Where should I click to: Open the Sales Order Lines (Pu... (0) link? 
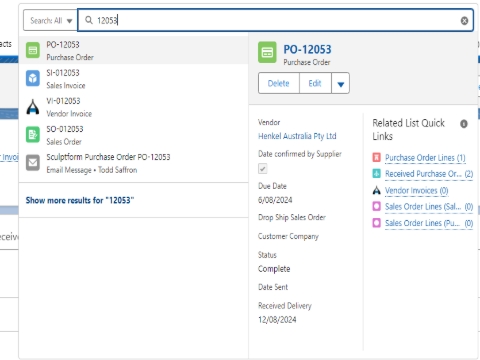(429, 223)
